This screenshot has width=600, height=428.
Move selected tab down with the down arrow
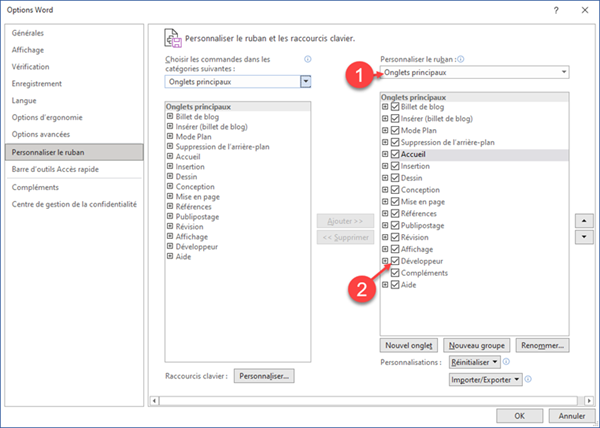coord(584,237)
